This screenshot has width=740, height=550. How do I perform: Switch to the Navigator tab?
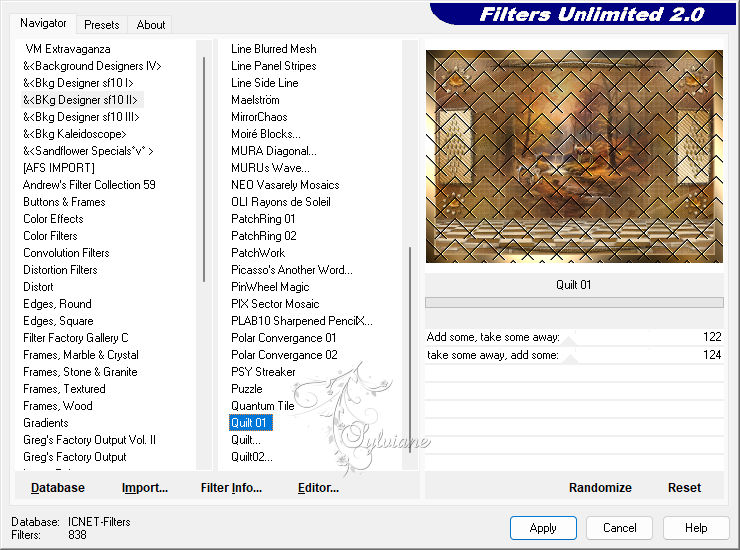coord(43,23)
